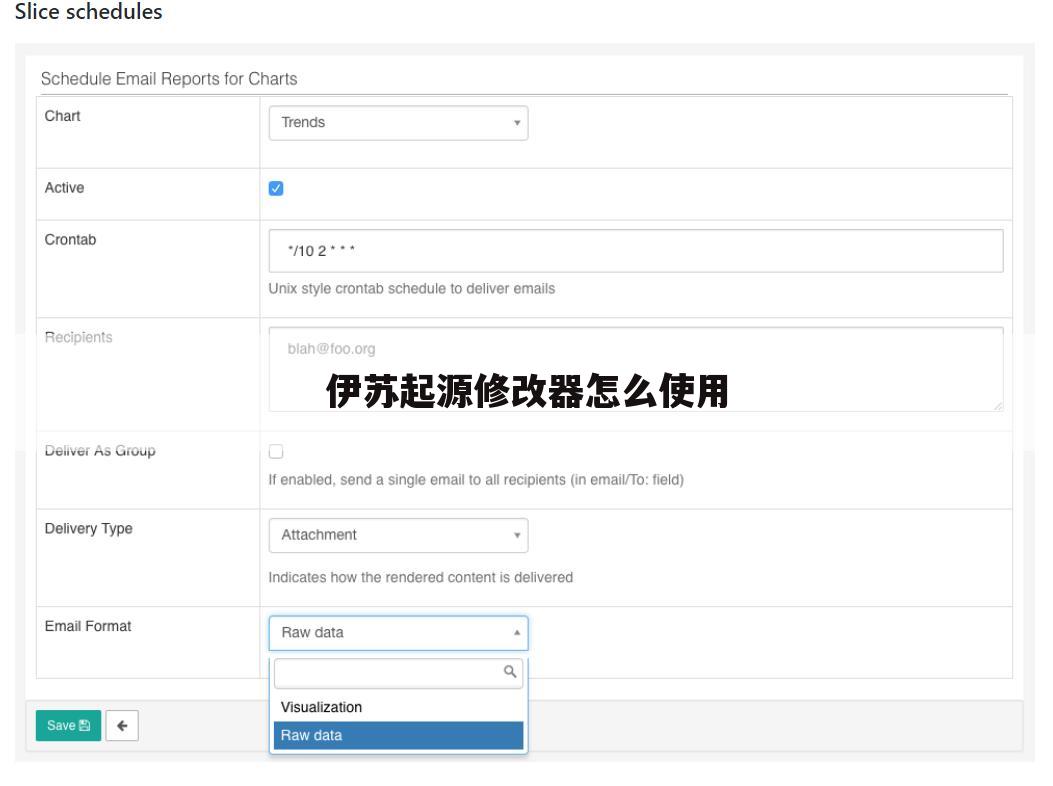Click 'Indicates how the rendered content' help text
This screenshot has width=1053, height=786.
(x=420, y=578)
